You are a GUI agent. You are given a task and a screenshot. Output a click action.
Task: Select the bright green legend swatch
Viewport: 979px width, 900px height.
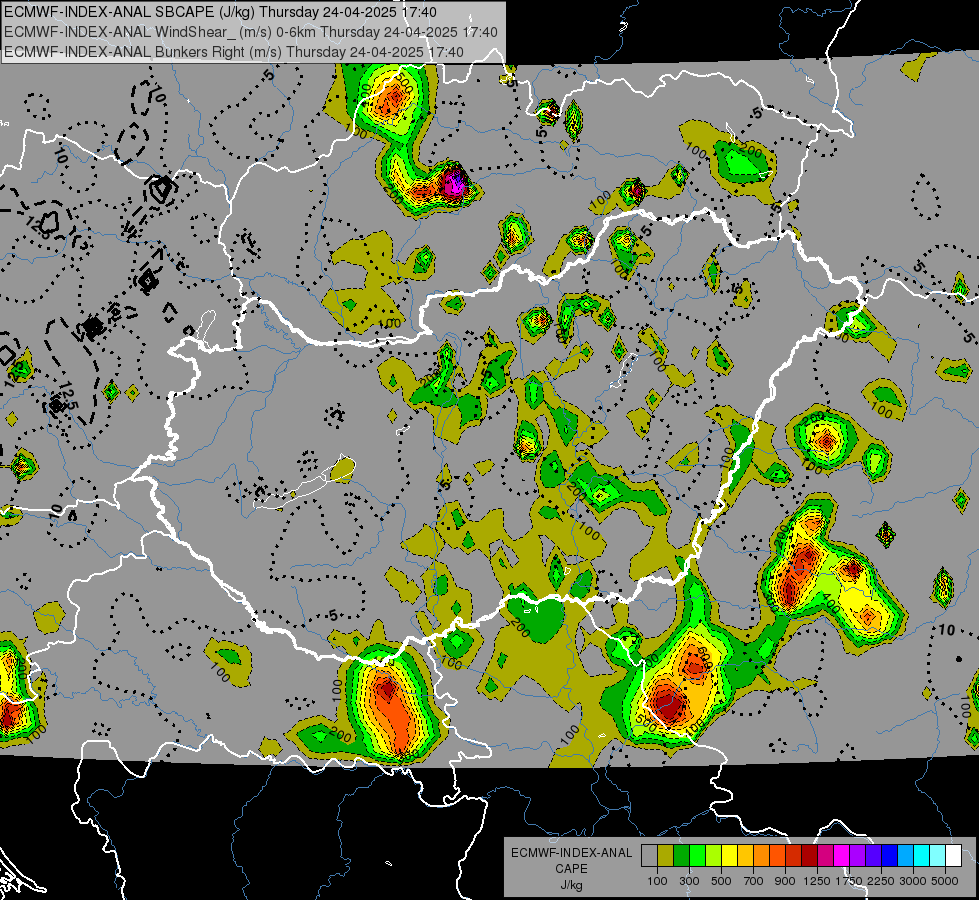pyautogui.click(x=697, y=856)
